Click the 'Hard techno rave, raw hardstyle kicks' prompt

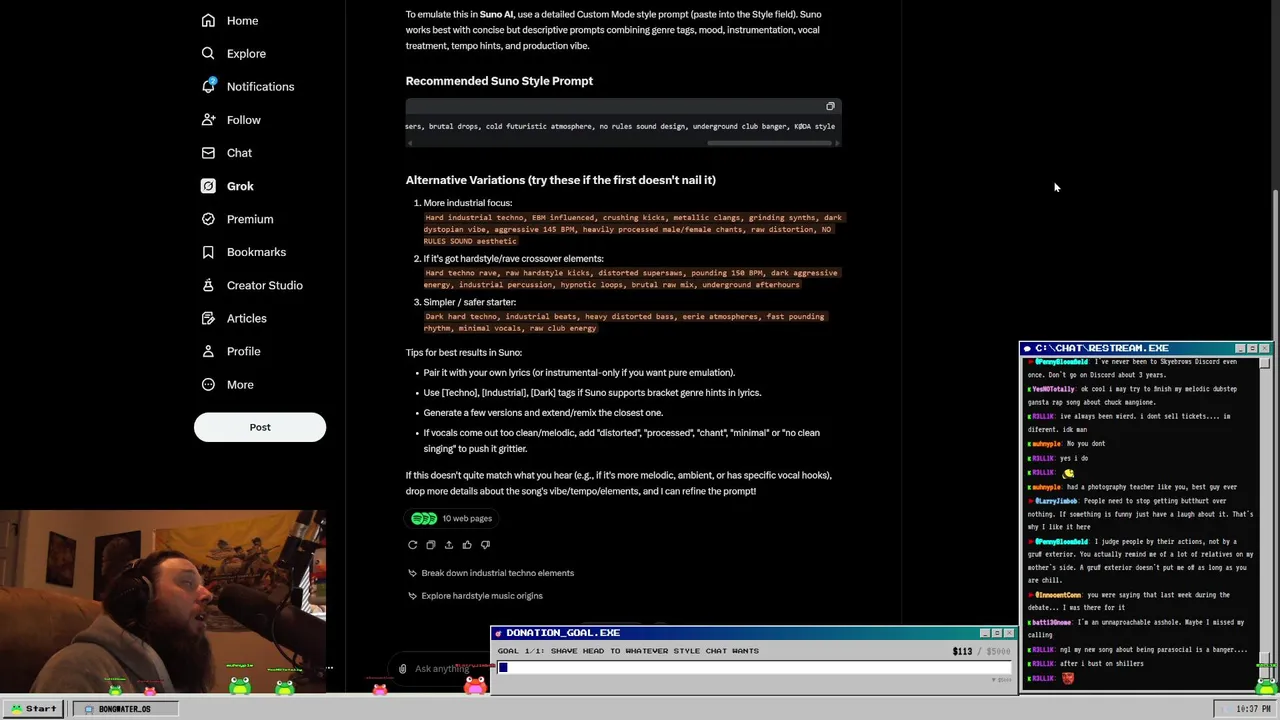(x=631, y=279)
